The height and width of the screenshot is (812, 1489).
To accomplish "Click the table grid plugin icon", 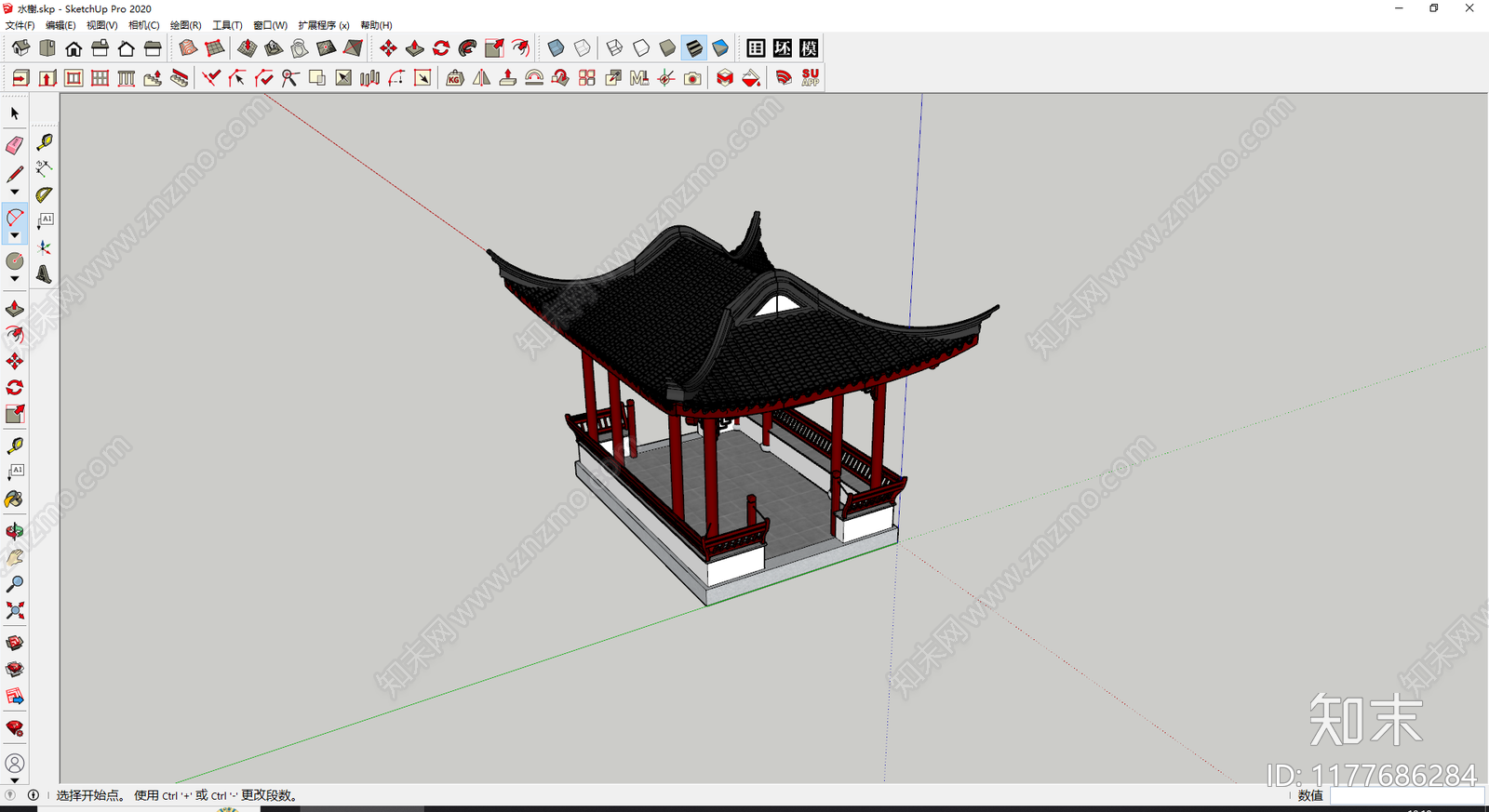I will 757,48.
